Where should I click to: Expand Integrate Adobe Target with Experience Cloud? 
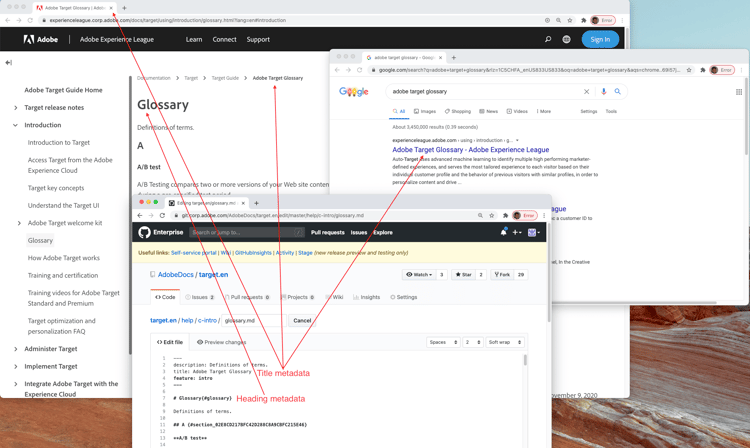click(16, 384)
